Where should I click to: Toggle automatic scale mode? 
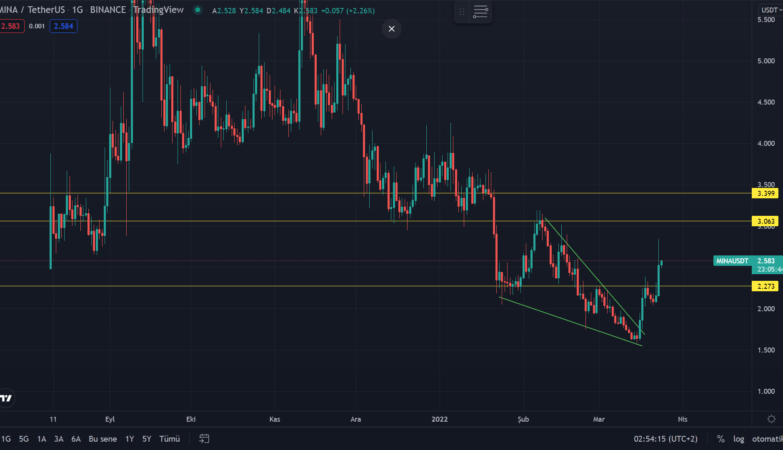(x=767, y=439)
